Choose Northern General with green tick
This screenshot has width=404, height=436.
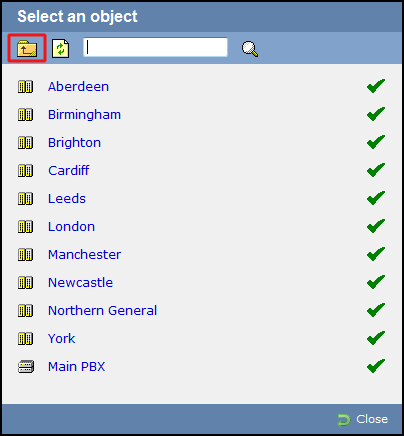tap(376, 310)
